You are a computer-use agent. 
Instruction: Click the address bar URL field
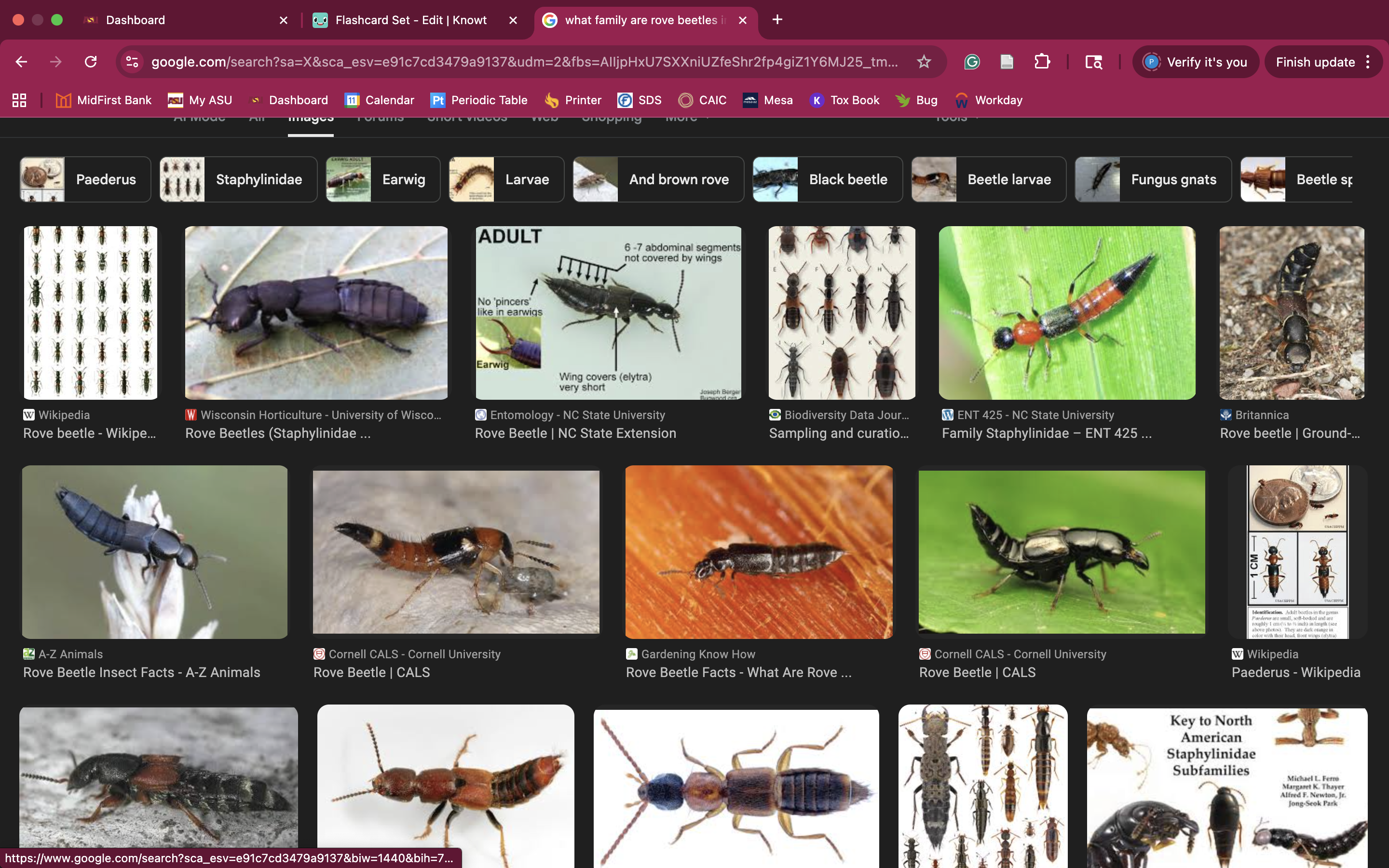[x=522, y=62]
